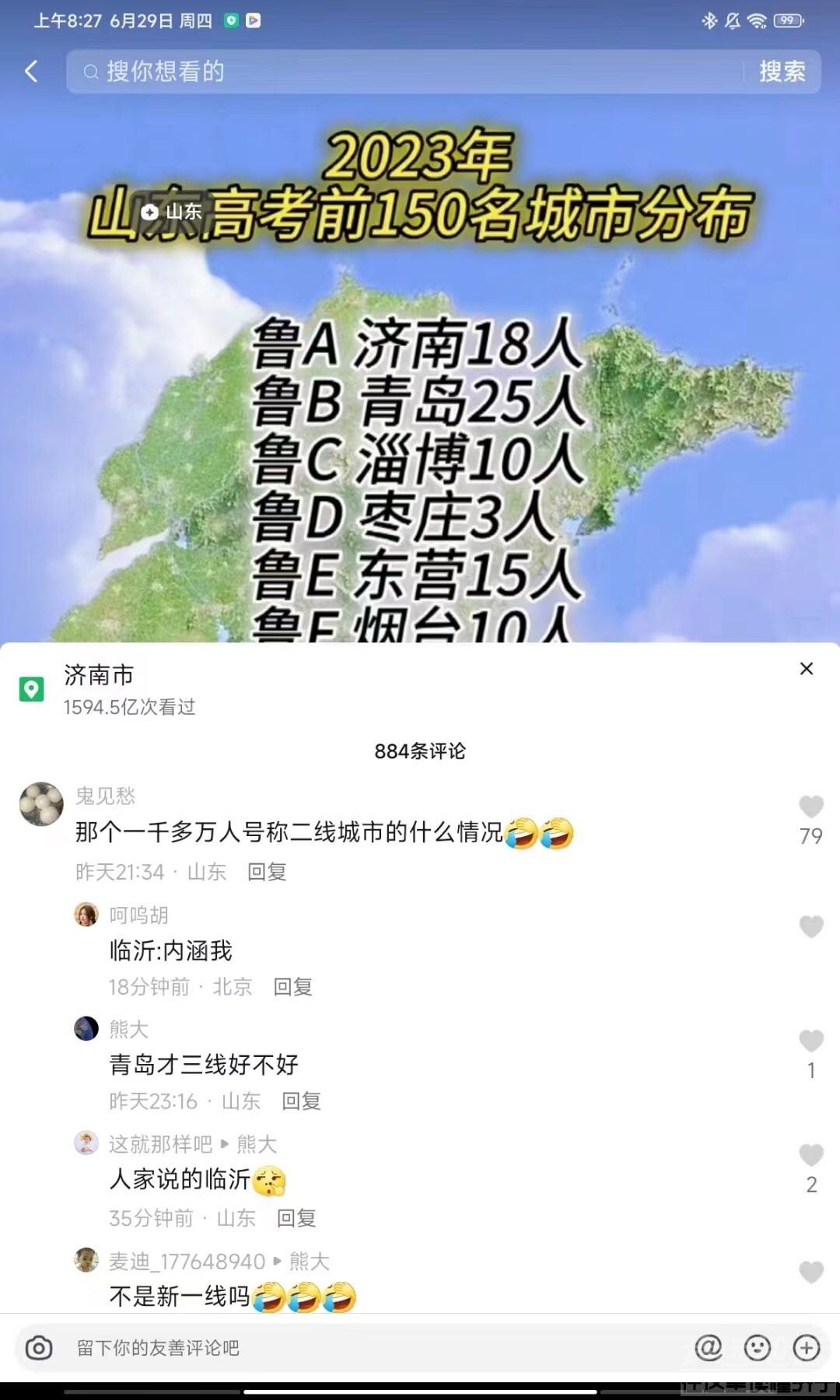This screenshot has height=1400, width=840.
Task: Like 鬼见愁's comment with 79 likes
Action: tap(811, 807)
